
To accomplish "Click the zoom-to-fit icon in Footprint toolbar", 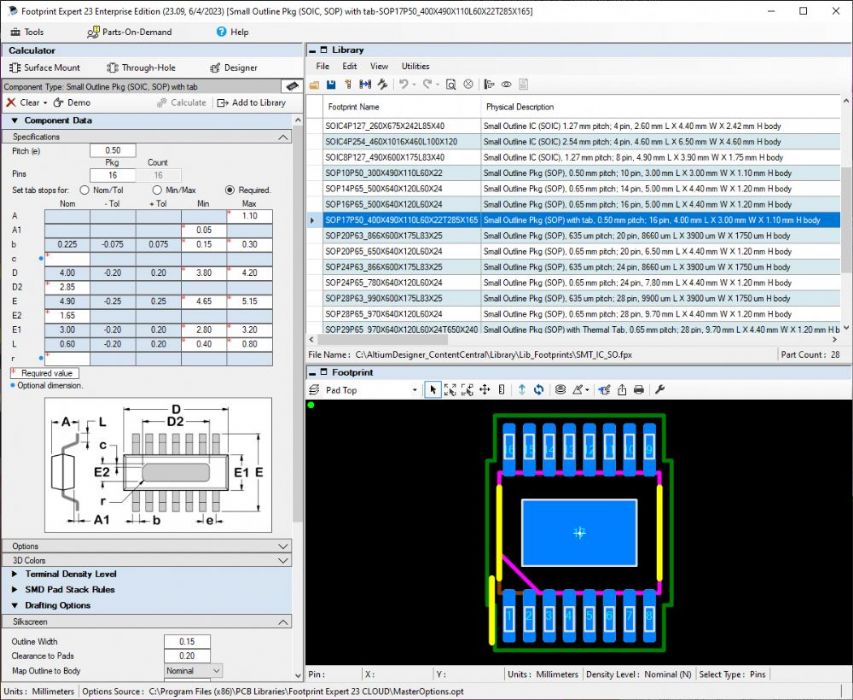I will click(x=450, y=389).
